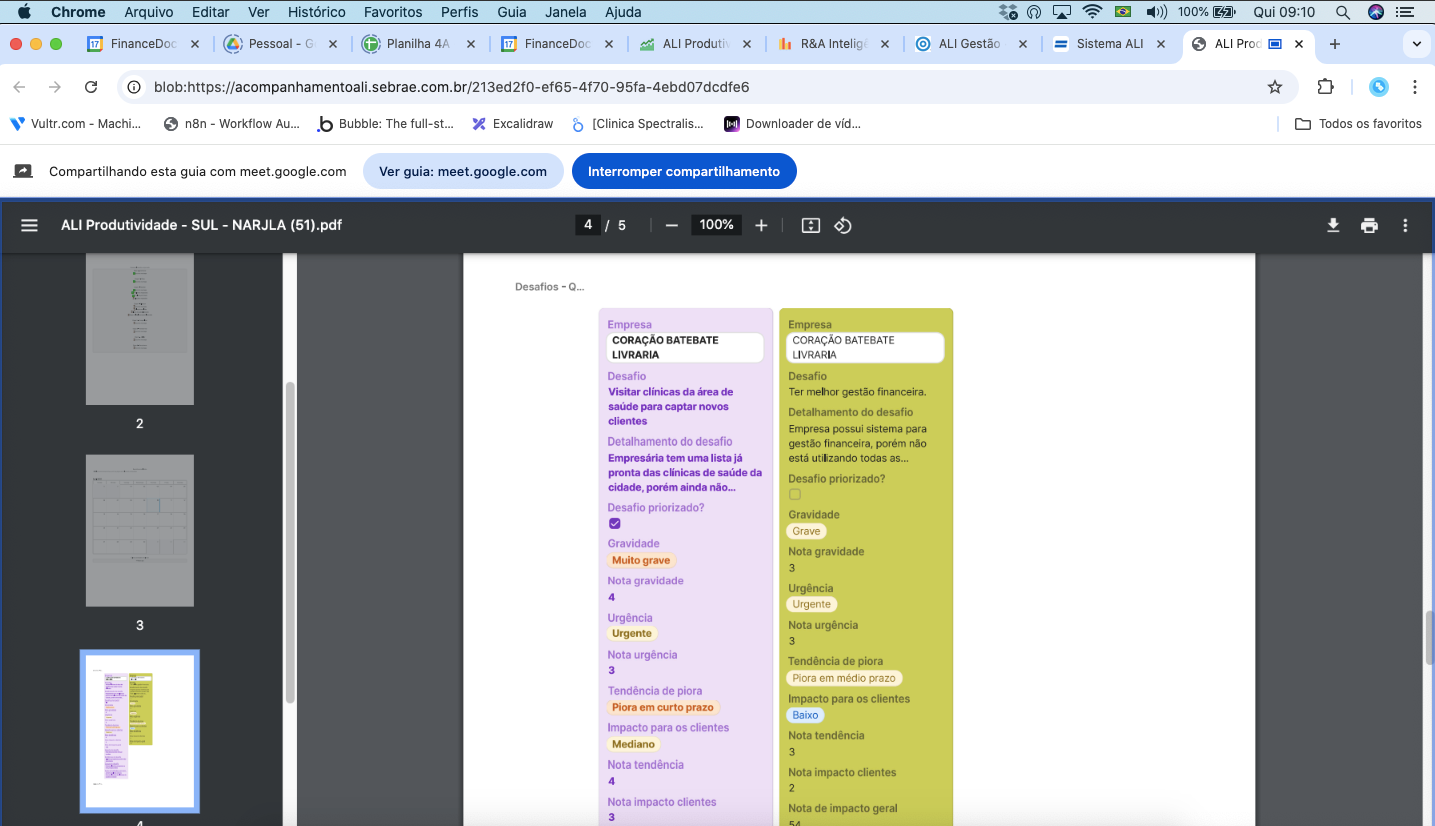Open the Perfis menu
The image size is (1435, 826).
460,12
